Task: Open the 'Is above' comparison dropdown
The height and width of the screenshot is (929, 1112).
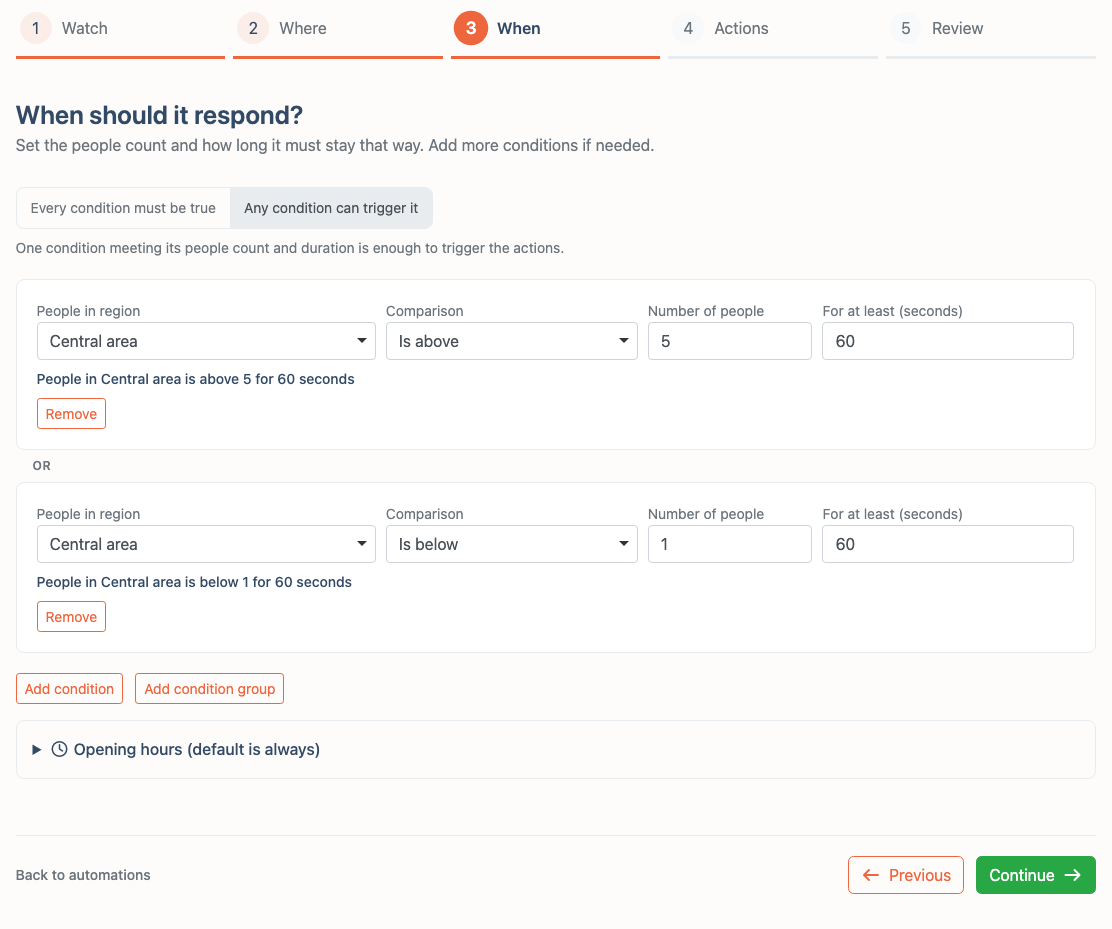Action: pyautogui.click(x=511, y=341)
